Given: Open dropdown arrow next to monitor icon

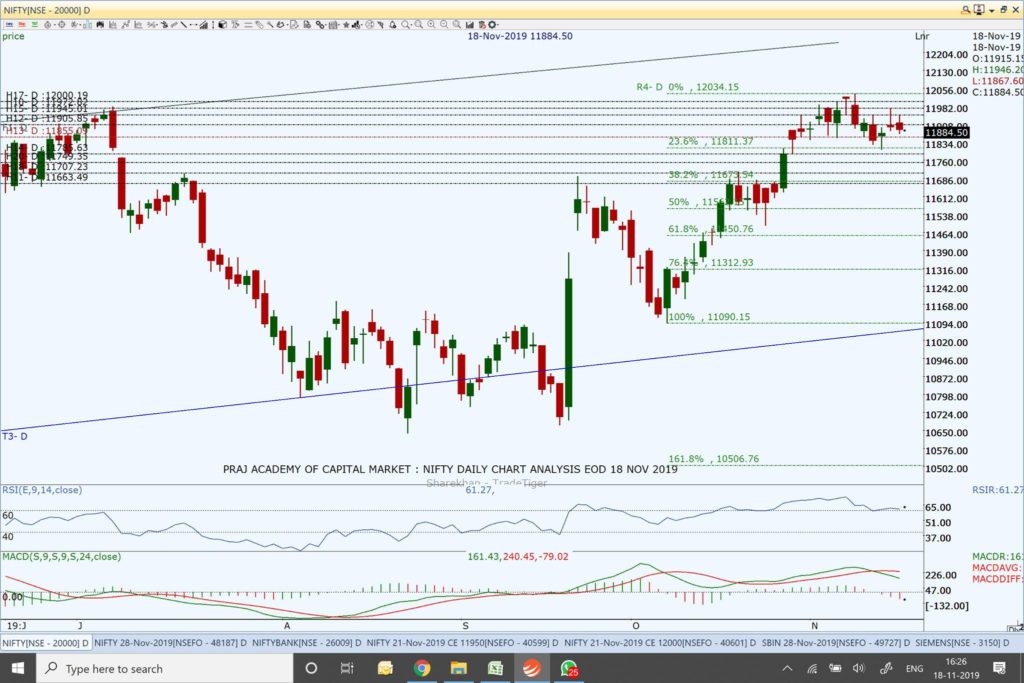Looking at the screenshot, I should click(991, 10).
